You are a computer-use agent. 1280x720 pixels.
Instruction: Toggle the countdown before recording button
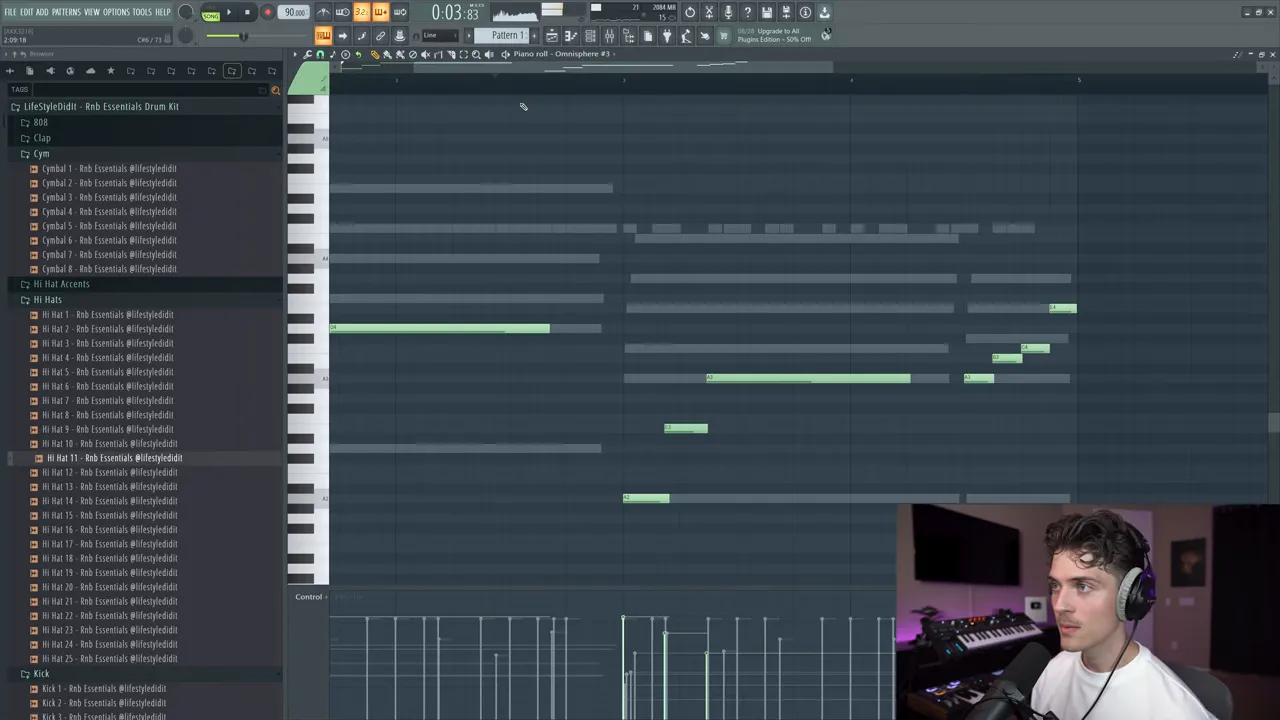click(x=361, y=13)
